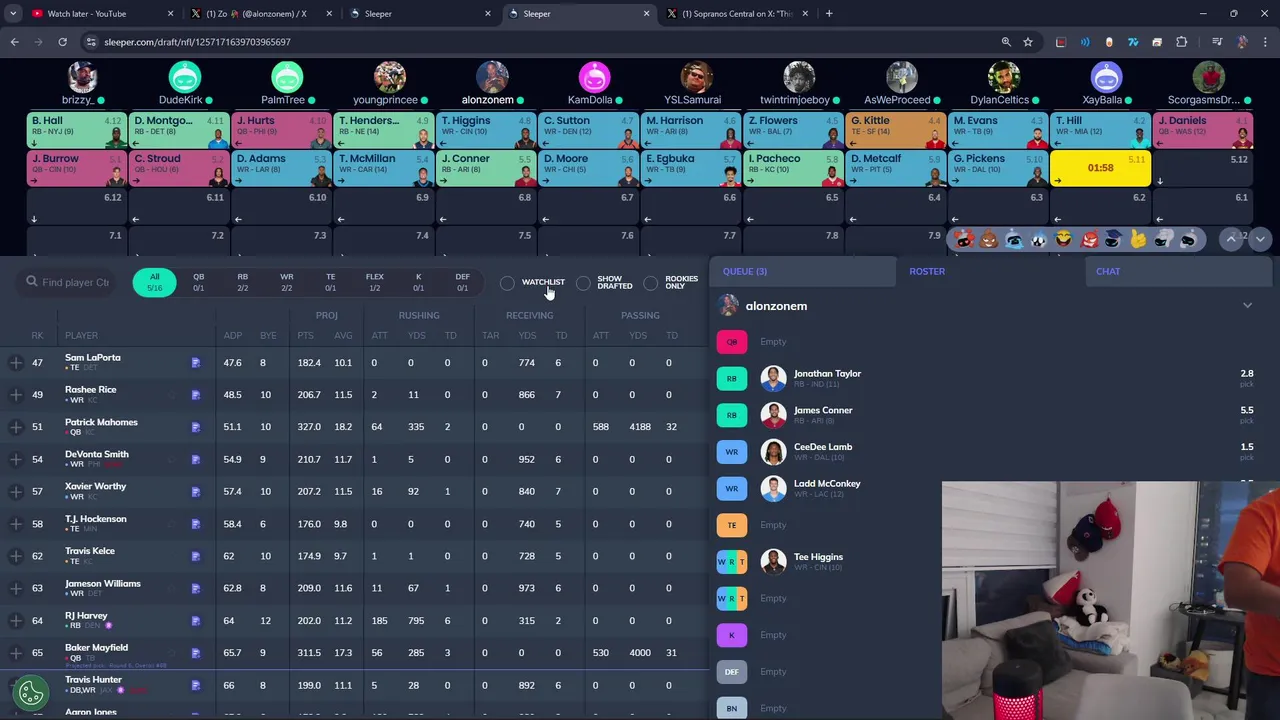
Task: Filter players by WR position
Action: pos(287,283)
